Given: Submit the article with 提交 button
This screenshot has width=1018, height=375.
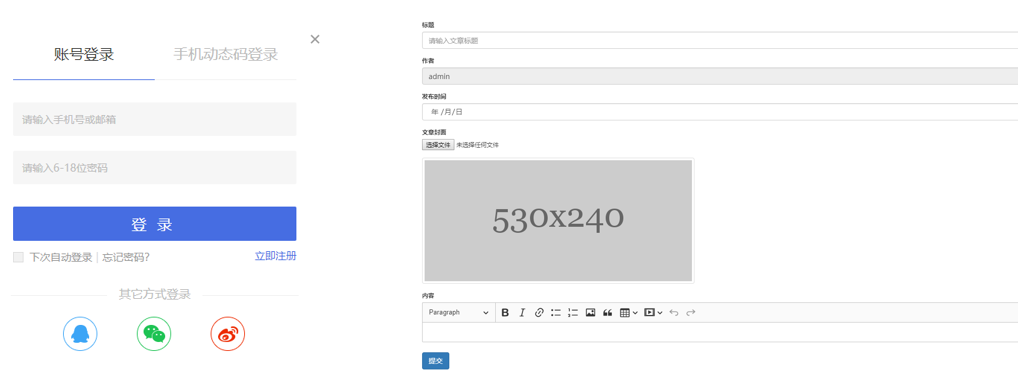Looking at the screenshot, I should pyautogui.click(x=435, y=361).
